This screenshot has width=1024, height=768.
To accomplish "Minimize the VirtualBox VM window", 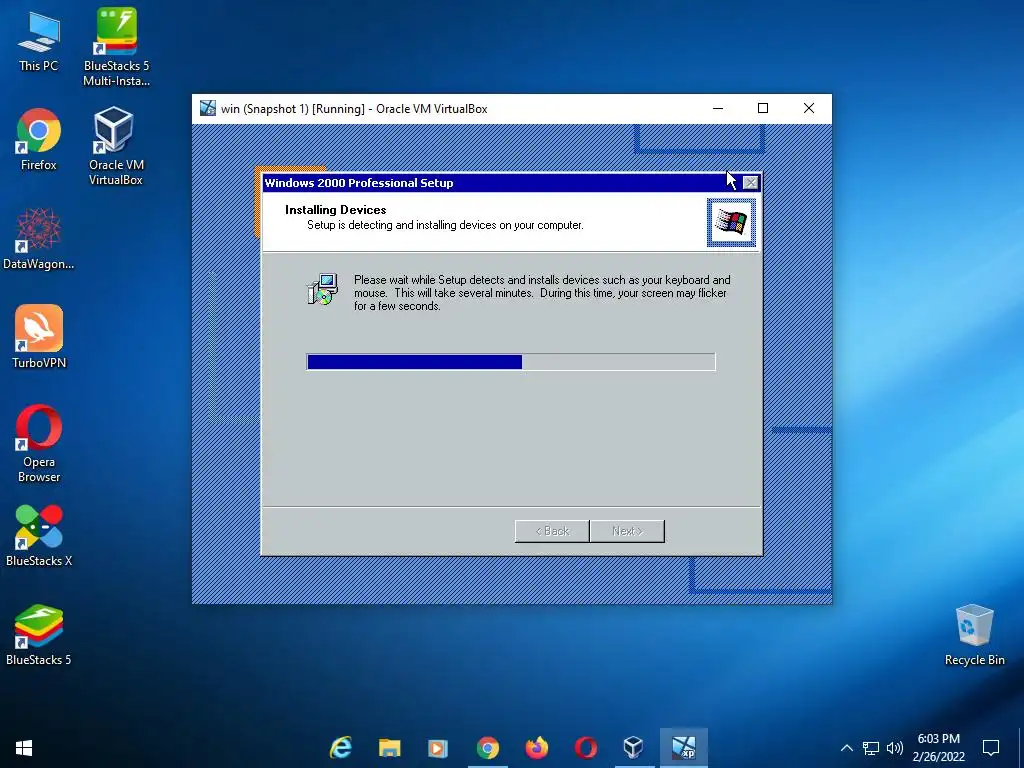I will coord(718,108).
